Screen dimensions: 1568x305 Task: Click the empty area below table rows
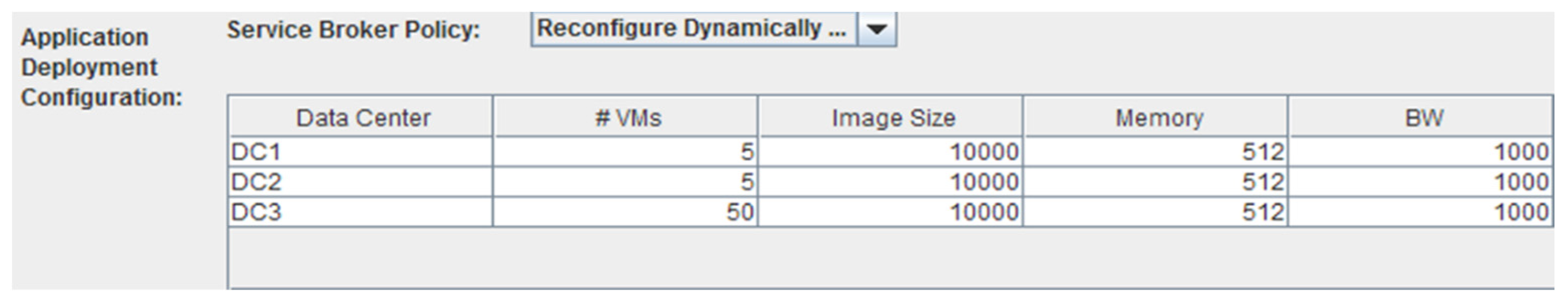891,257
